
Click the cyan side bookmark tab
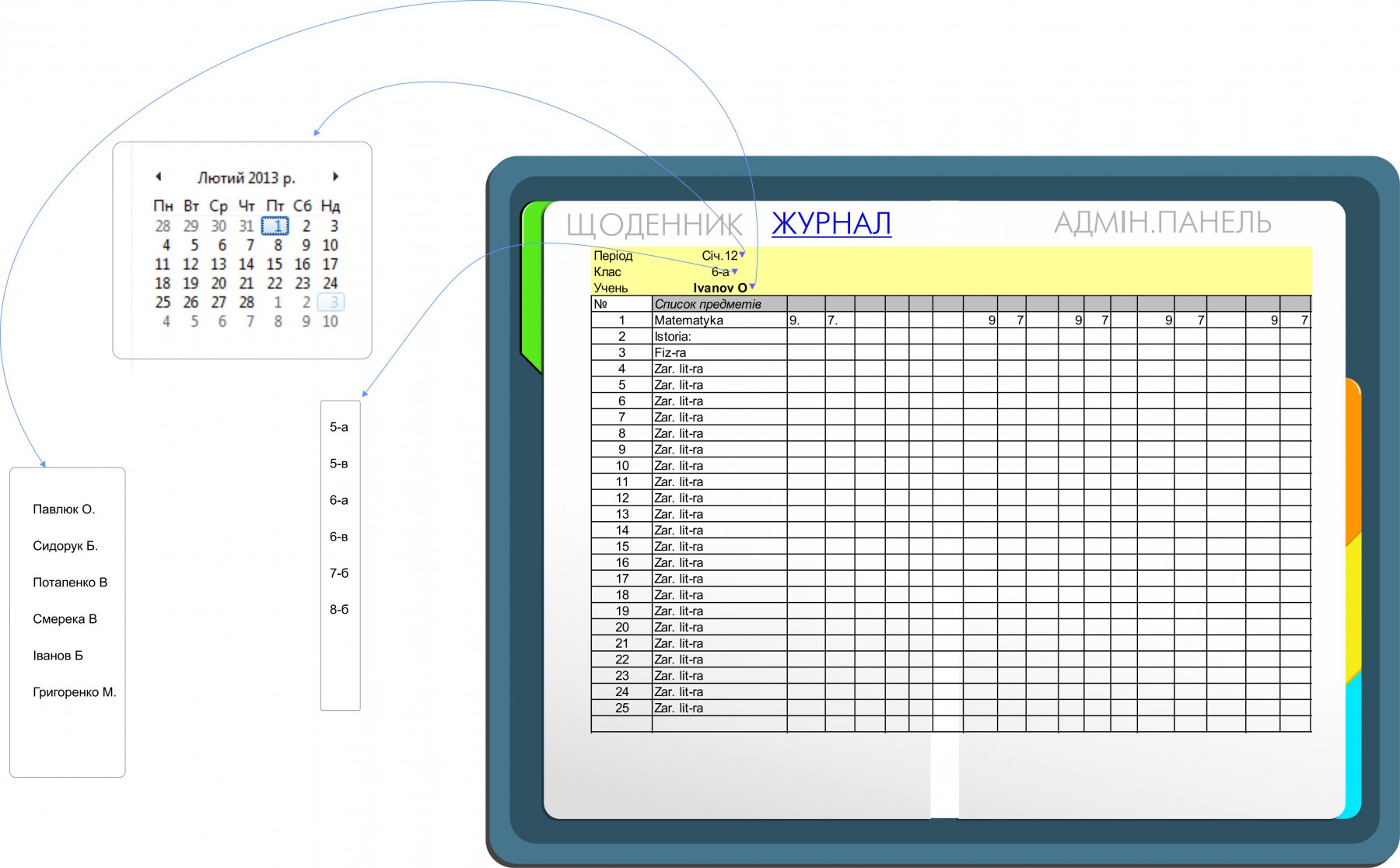1353,747
